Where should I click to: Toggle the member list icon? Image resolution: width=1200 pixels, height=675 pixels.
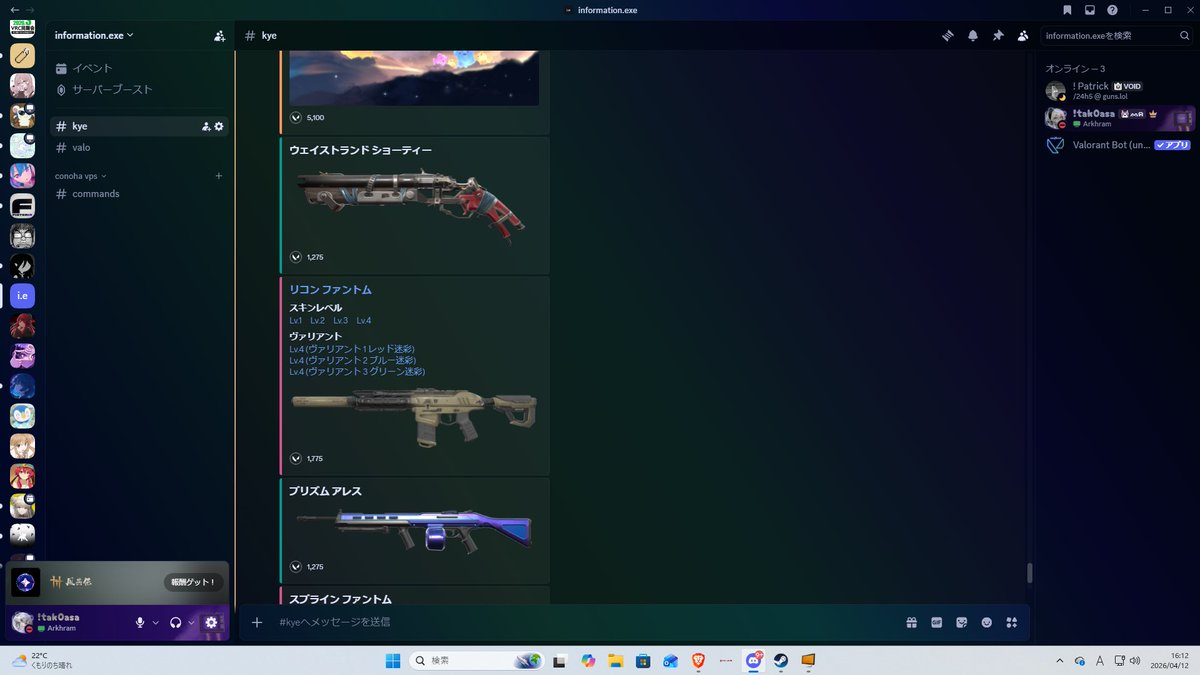pos(1023,35)
